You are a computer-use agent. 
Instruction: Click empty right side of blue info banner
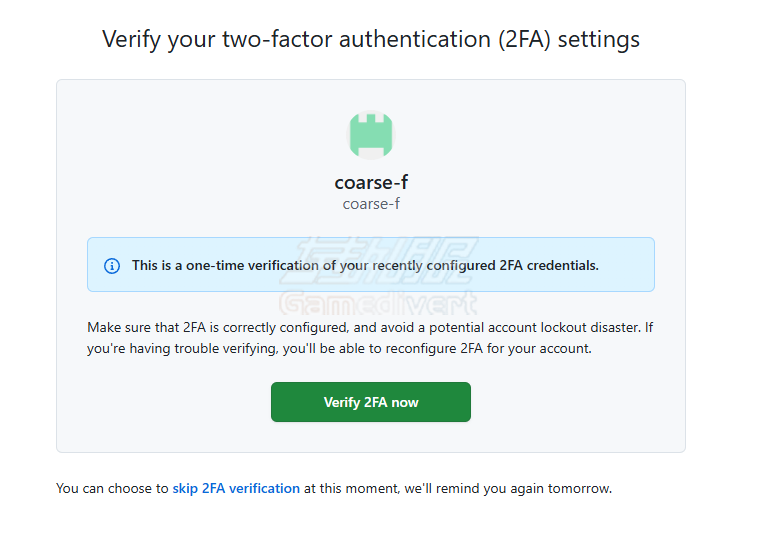click(628, 265)
